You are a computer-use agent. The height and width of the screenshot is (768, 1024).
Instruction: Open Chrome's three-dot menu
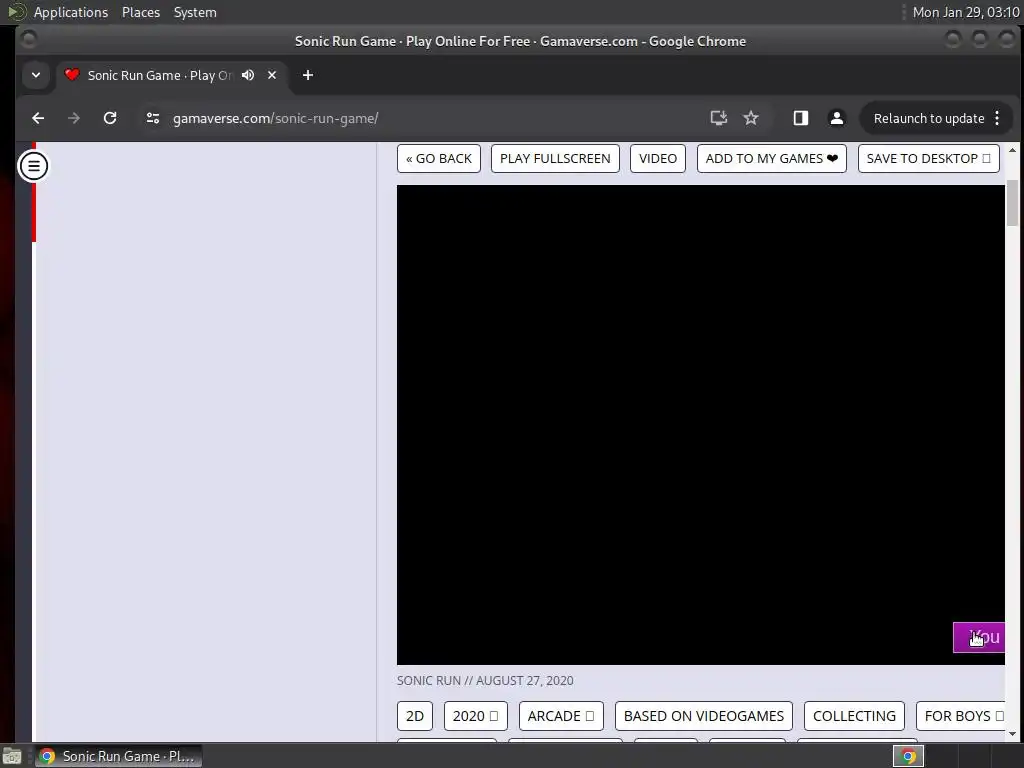pyautogui.click(x=997, y=118)
